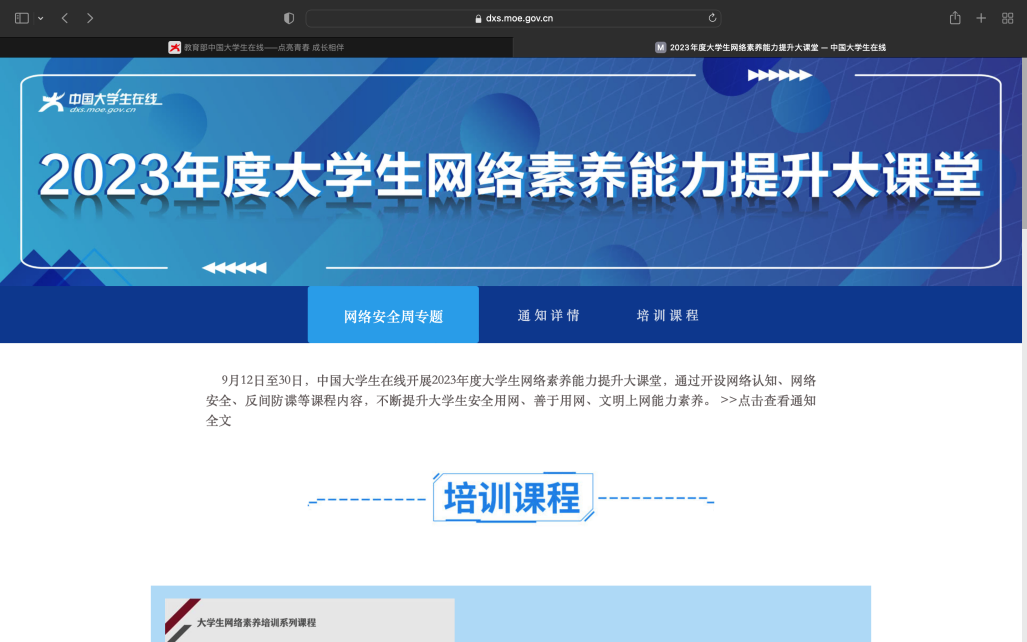This screenshot has width=1027, height=642.
Task: Switch to the 教育部中国大学生在线 tab
Action: point(256,47)
